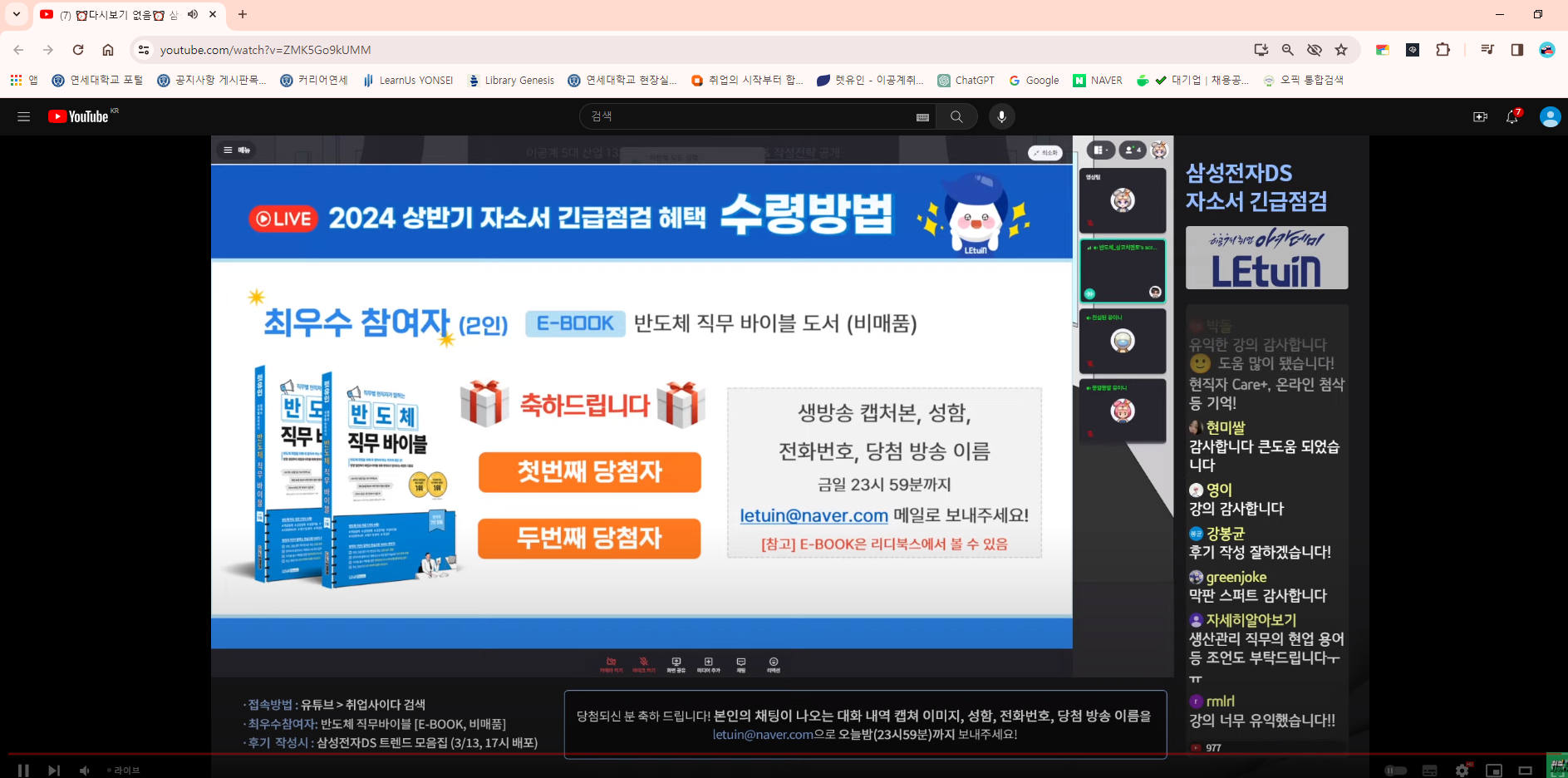The image size is (1568, 778).
Task: Toggle the autoplay switch in the player
Action: 1396,771
